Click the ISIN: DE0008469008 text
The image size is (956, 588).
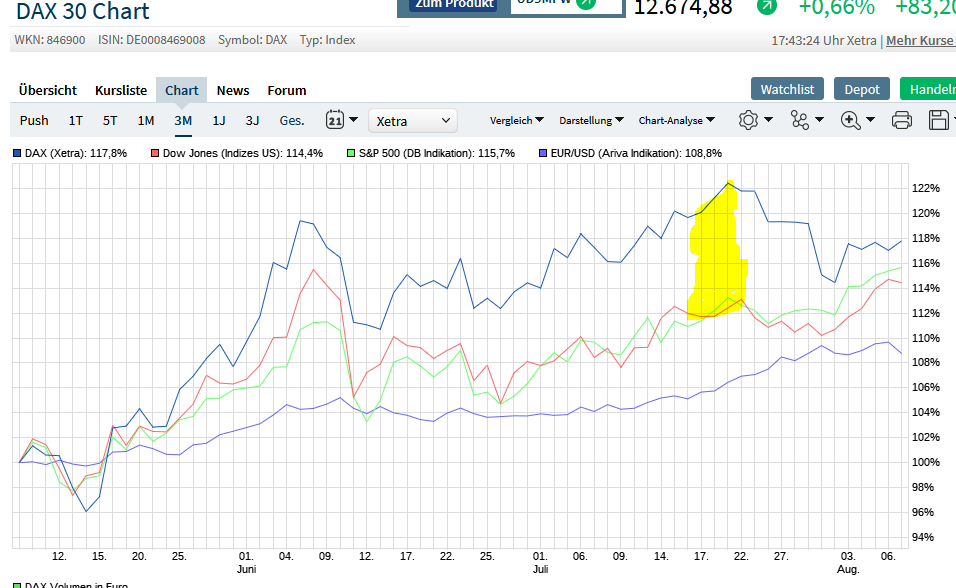(x=152, y=40)
